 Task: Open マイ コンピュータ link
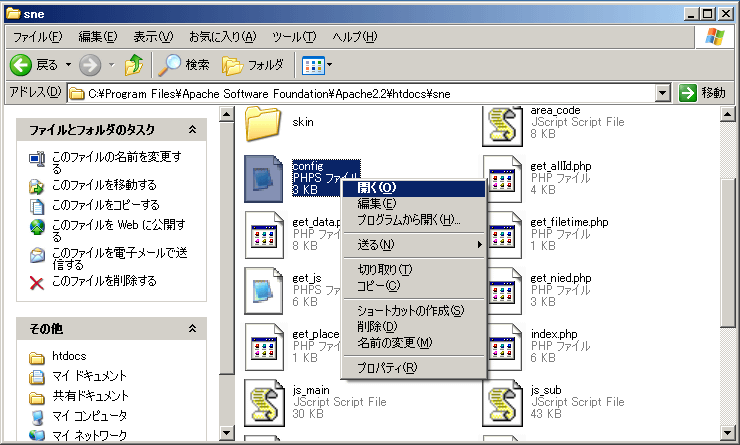click(x=89, y=416)
